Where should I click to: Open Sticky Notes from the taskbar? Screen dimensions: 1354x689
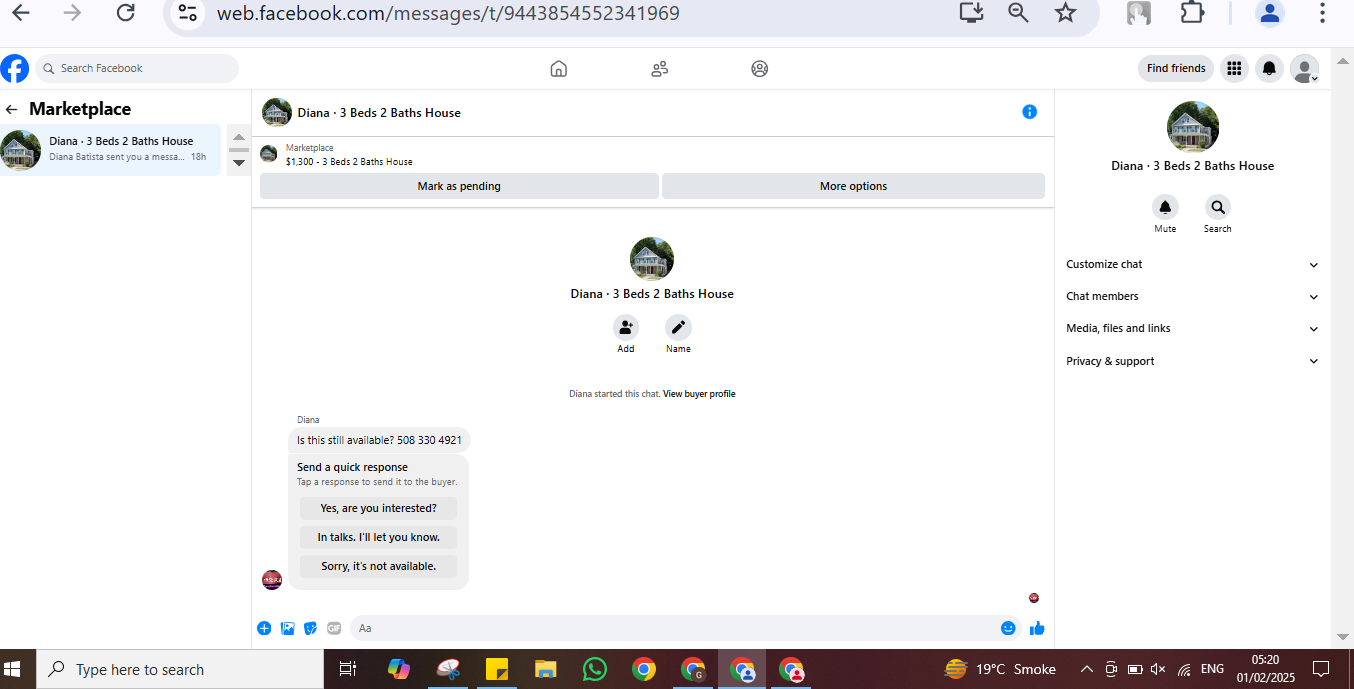click(497, 669)
